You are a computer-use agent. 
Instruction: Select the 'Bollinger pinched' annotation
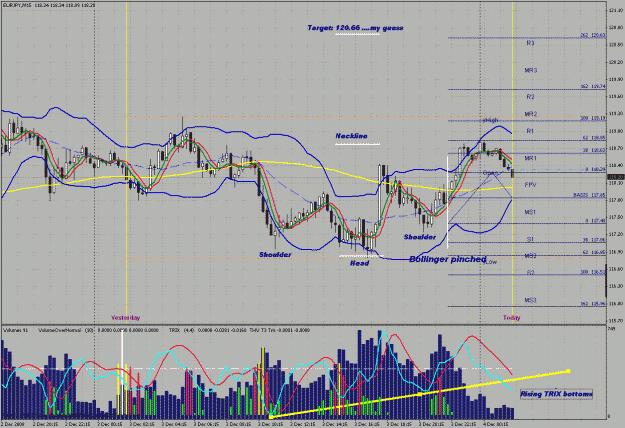448,259
